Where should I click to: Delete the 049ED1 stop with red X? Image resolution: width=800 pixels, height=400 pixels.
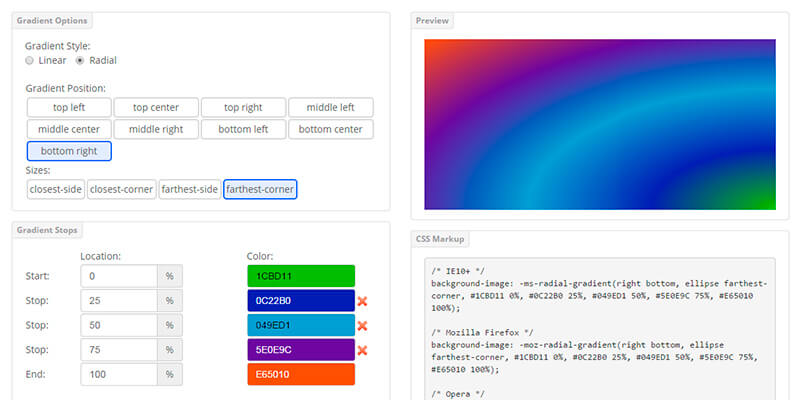[x=363, y=326]
